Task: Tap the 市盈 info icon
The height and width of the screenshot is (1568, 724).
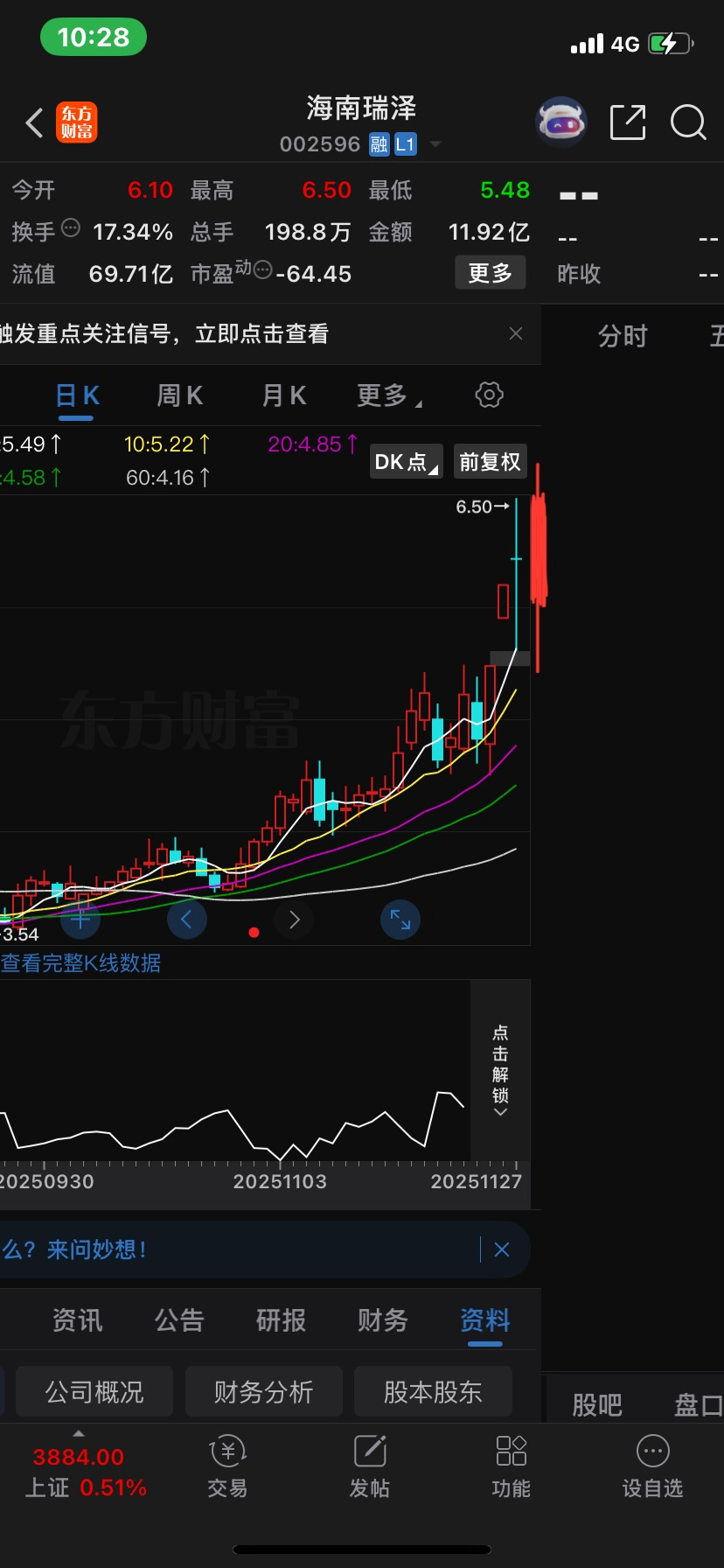Action: click(x=261, y=270)
